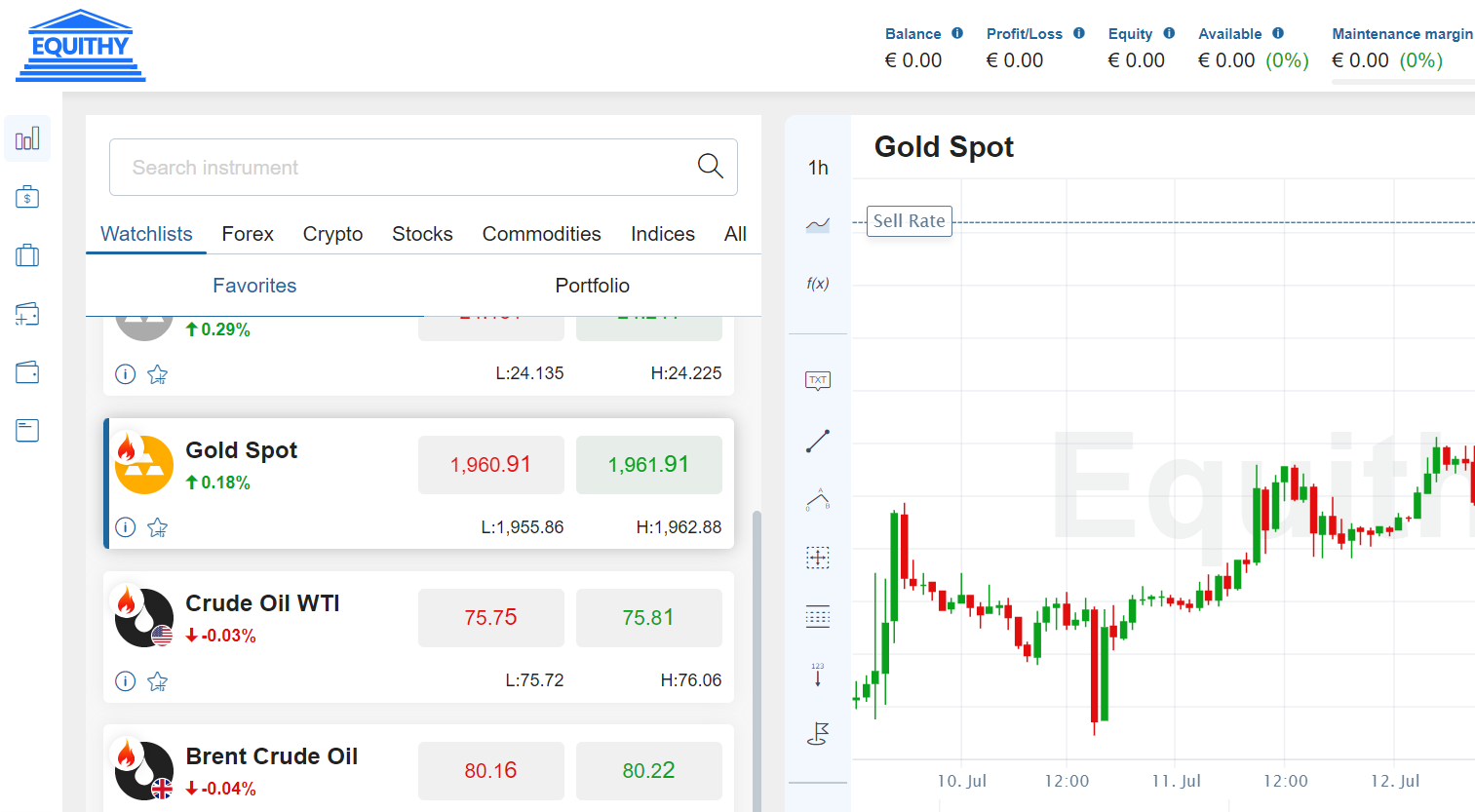
Task: Open the 1h timeframe selector
Action: [x=818, y=168]
